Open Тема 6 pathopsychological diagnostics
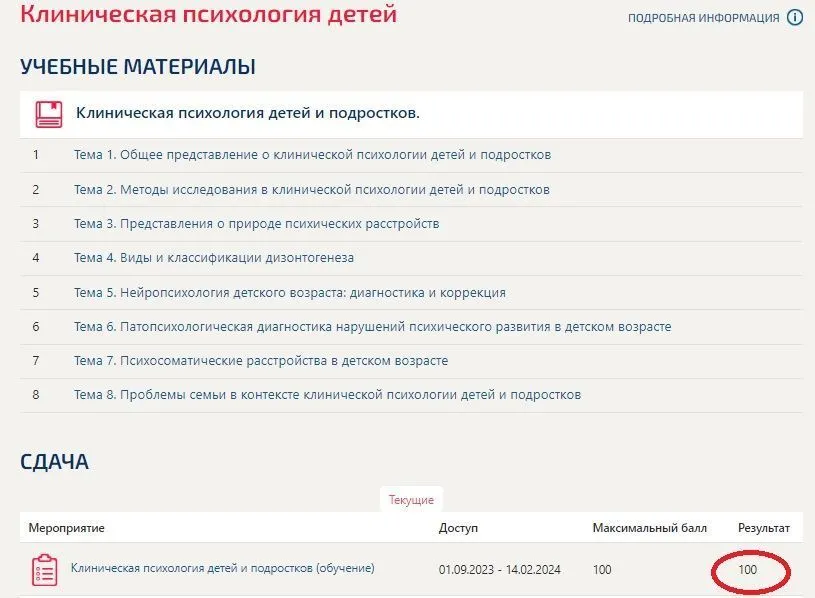Viewport: 815px width, 598px height. coord(372,327)
